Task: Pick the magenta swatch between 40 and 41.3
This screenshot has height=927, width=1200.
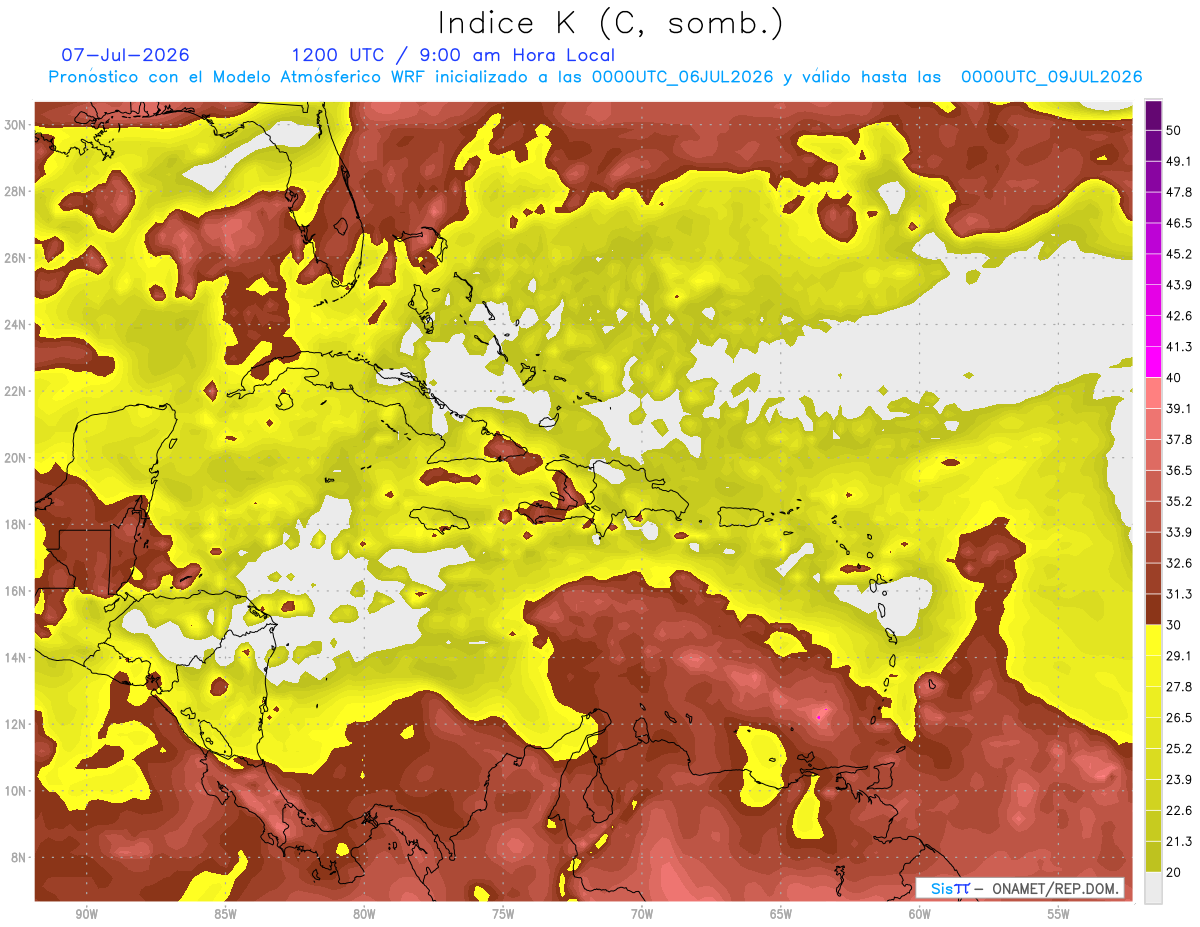Action: click(1153, 362)
